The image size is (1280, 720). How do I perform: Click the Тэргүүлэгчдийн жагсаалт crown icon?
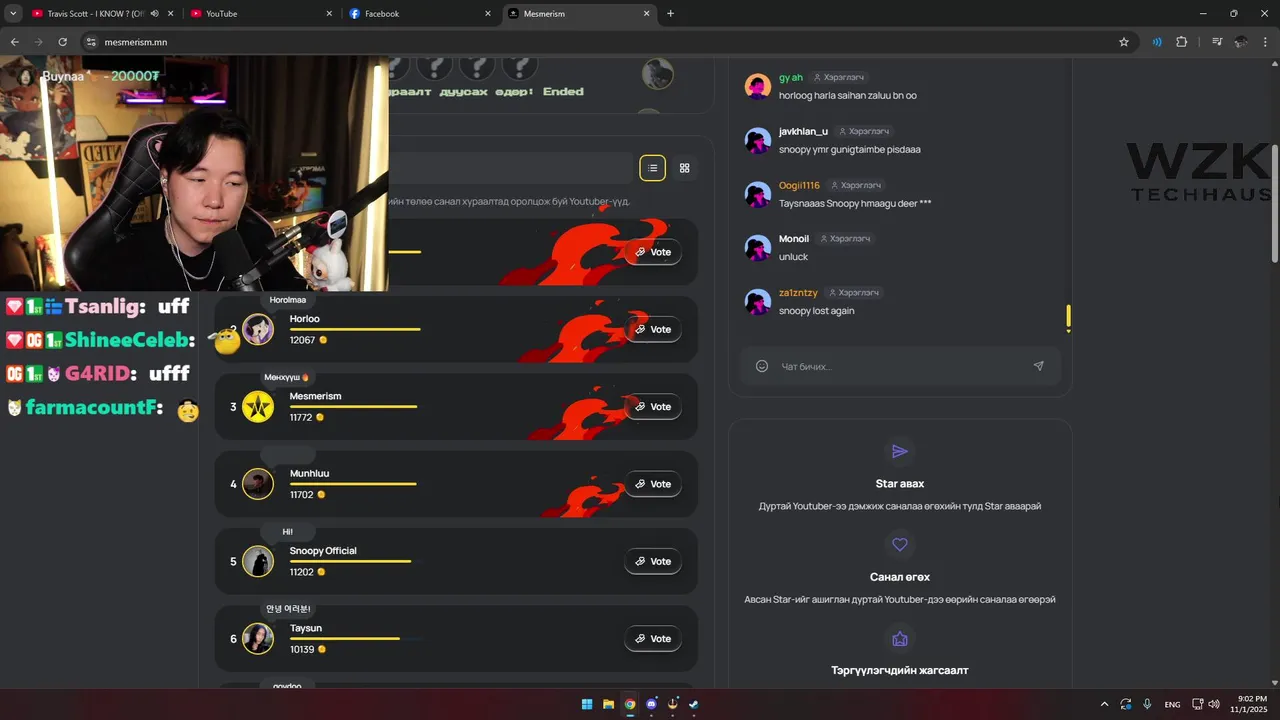(900, 638)
